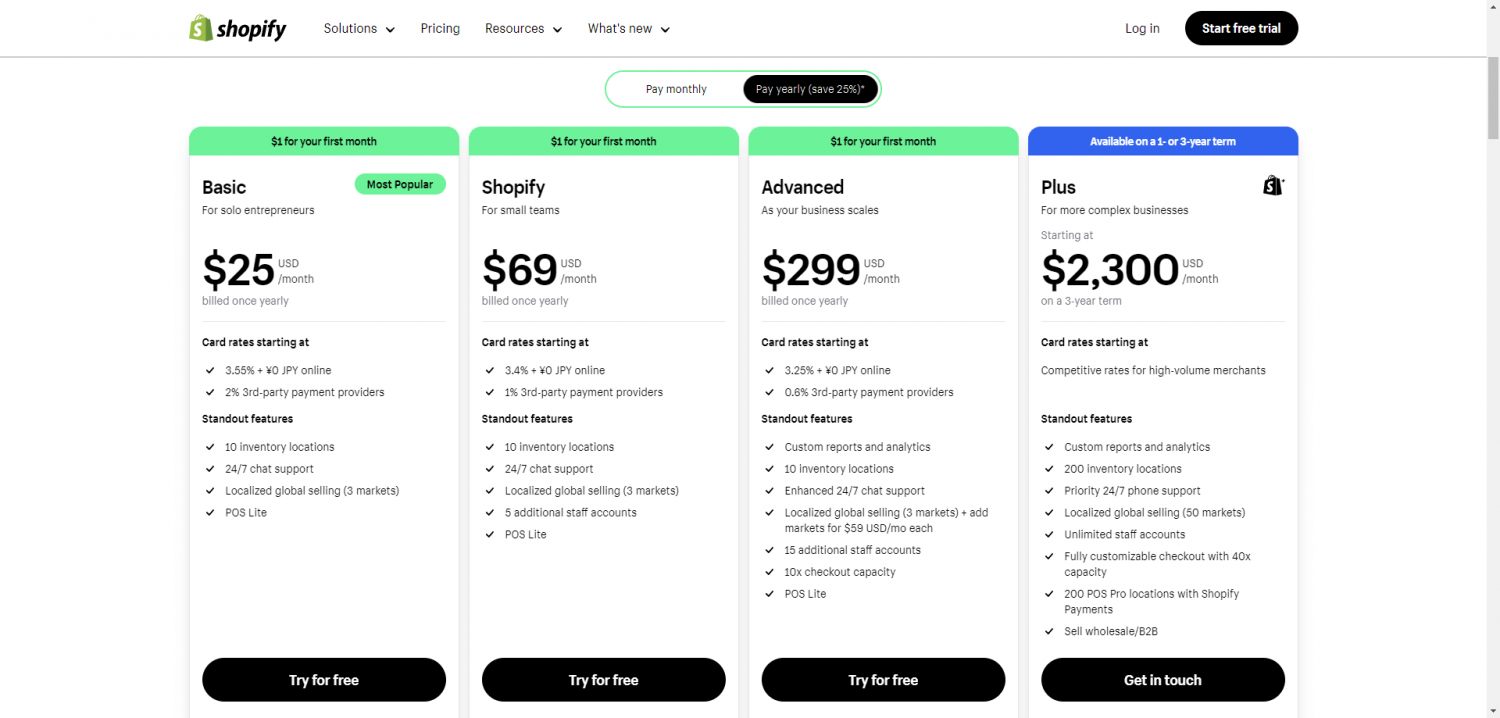This screenshot has width=1500, height=718.
Task: Click the Shopify Plus bag icon
Action: point(1273,185)
